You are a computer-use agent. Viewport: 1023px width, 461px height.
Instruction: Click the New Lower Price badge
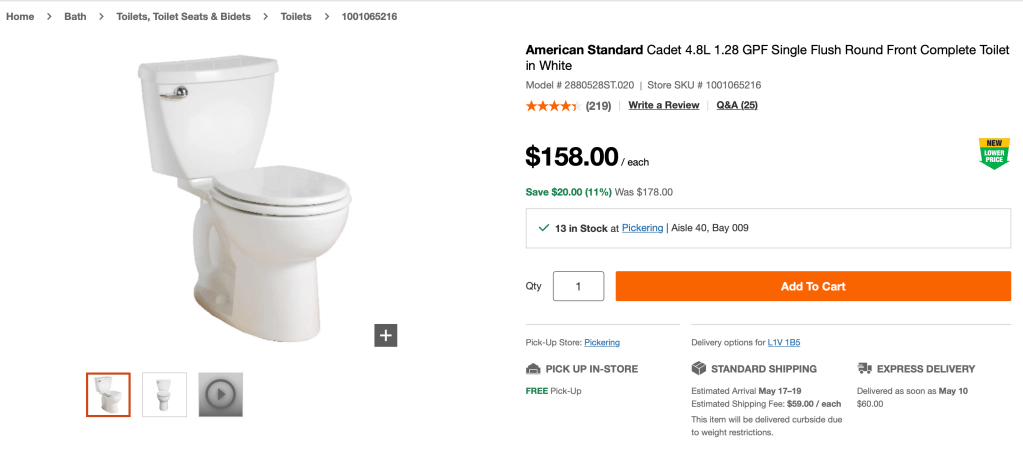coord(993,153)
